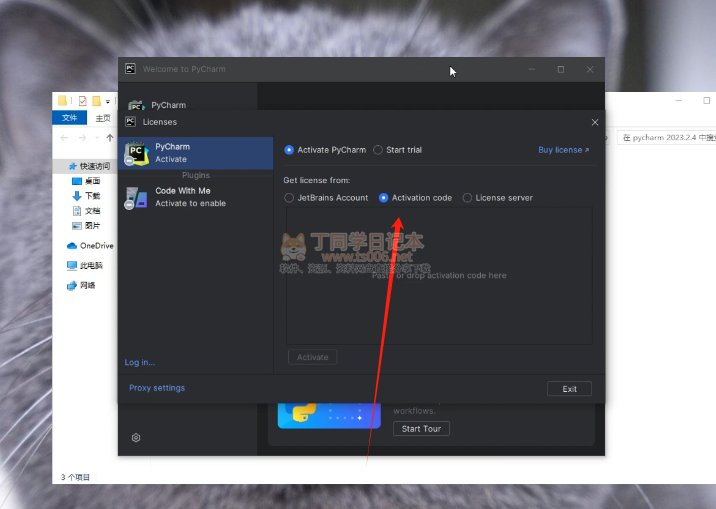Viewport: 716px width, 509px height.
Task: Click the Log in... link
Action: tap(140, 362)
